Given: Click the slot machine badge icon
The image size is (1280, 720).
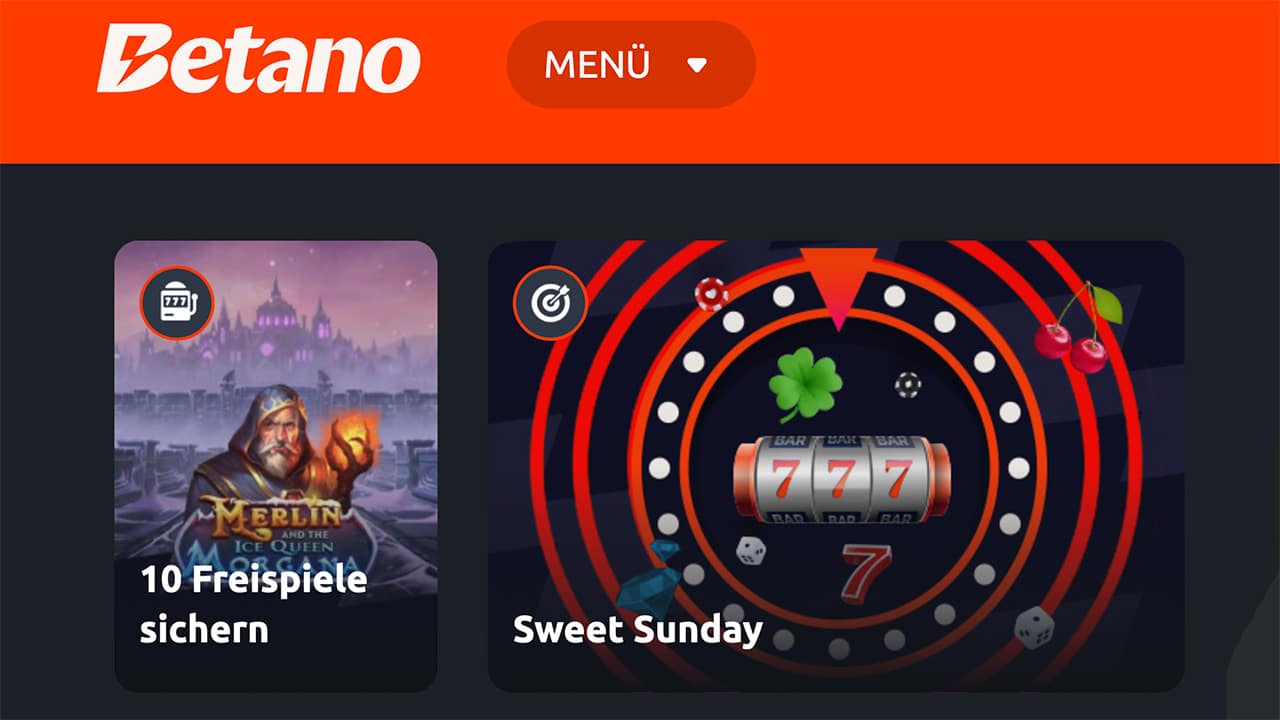Looking at the screenshot, I should click(177, 302).
